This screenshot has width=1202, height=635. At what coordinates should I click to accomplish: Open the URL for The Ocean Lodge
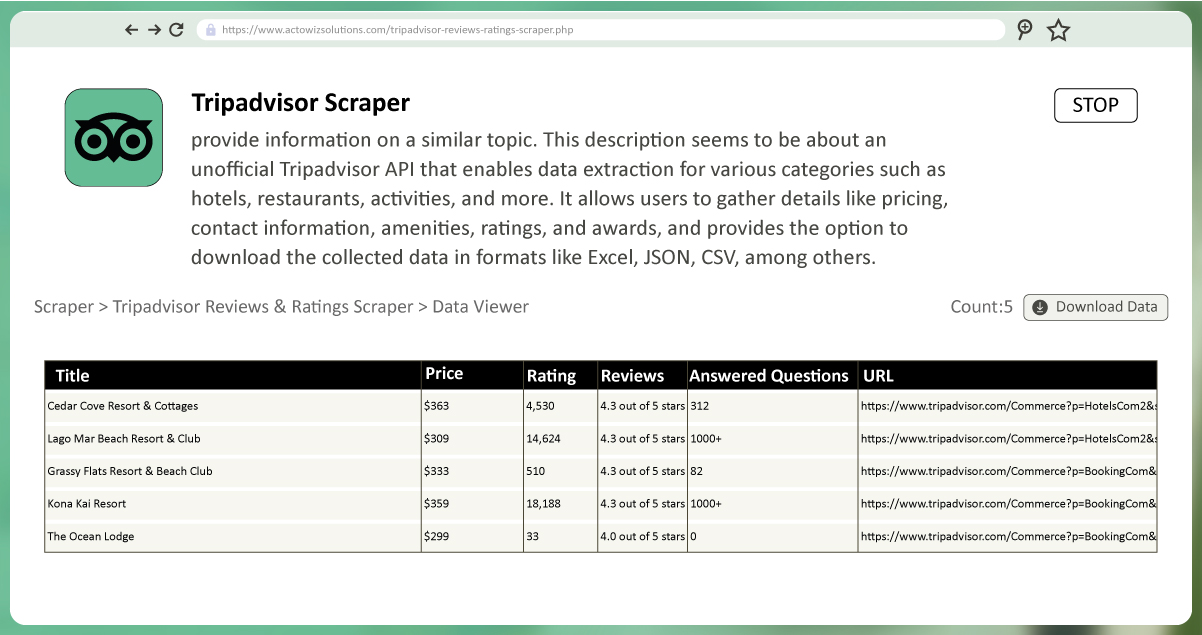(x=1009, y=536)
